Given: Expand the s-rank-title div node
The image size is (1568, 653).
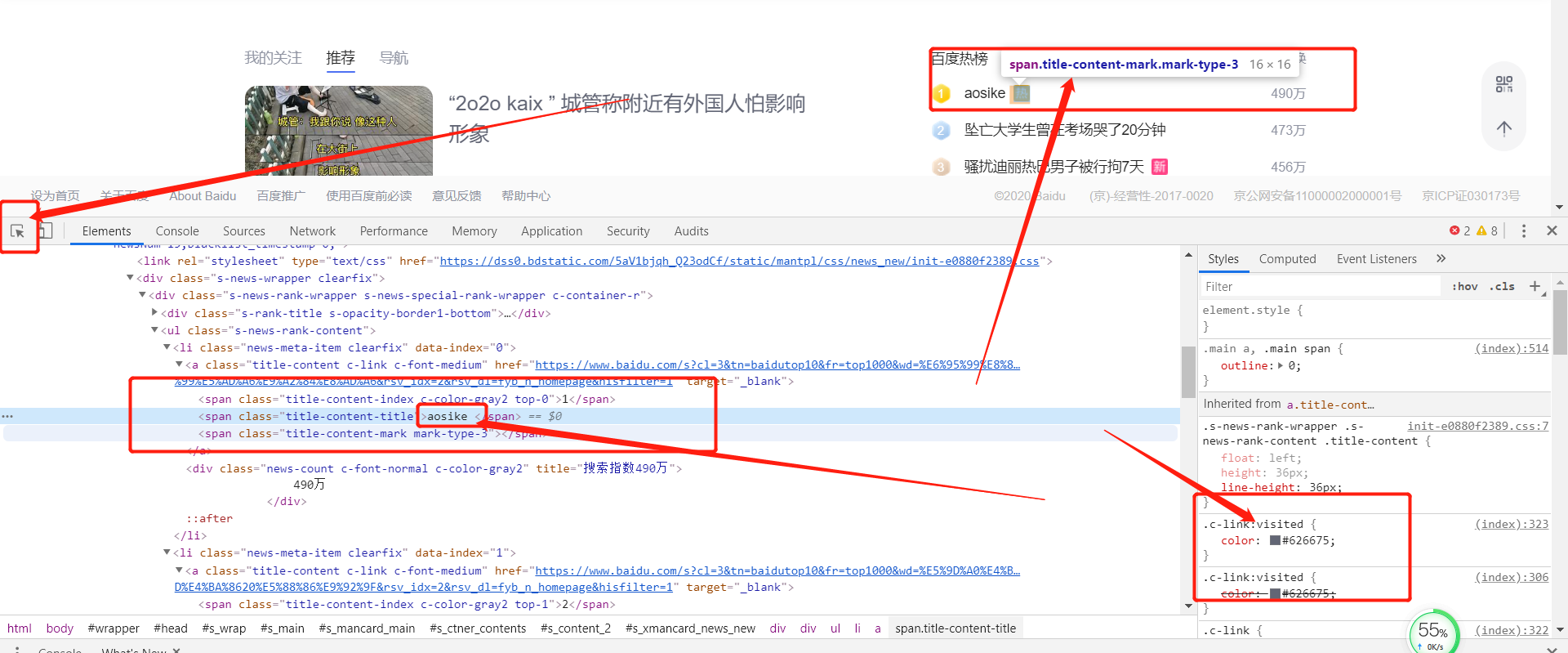Looking at the screenshot, I should (x=154, y=313).
